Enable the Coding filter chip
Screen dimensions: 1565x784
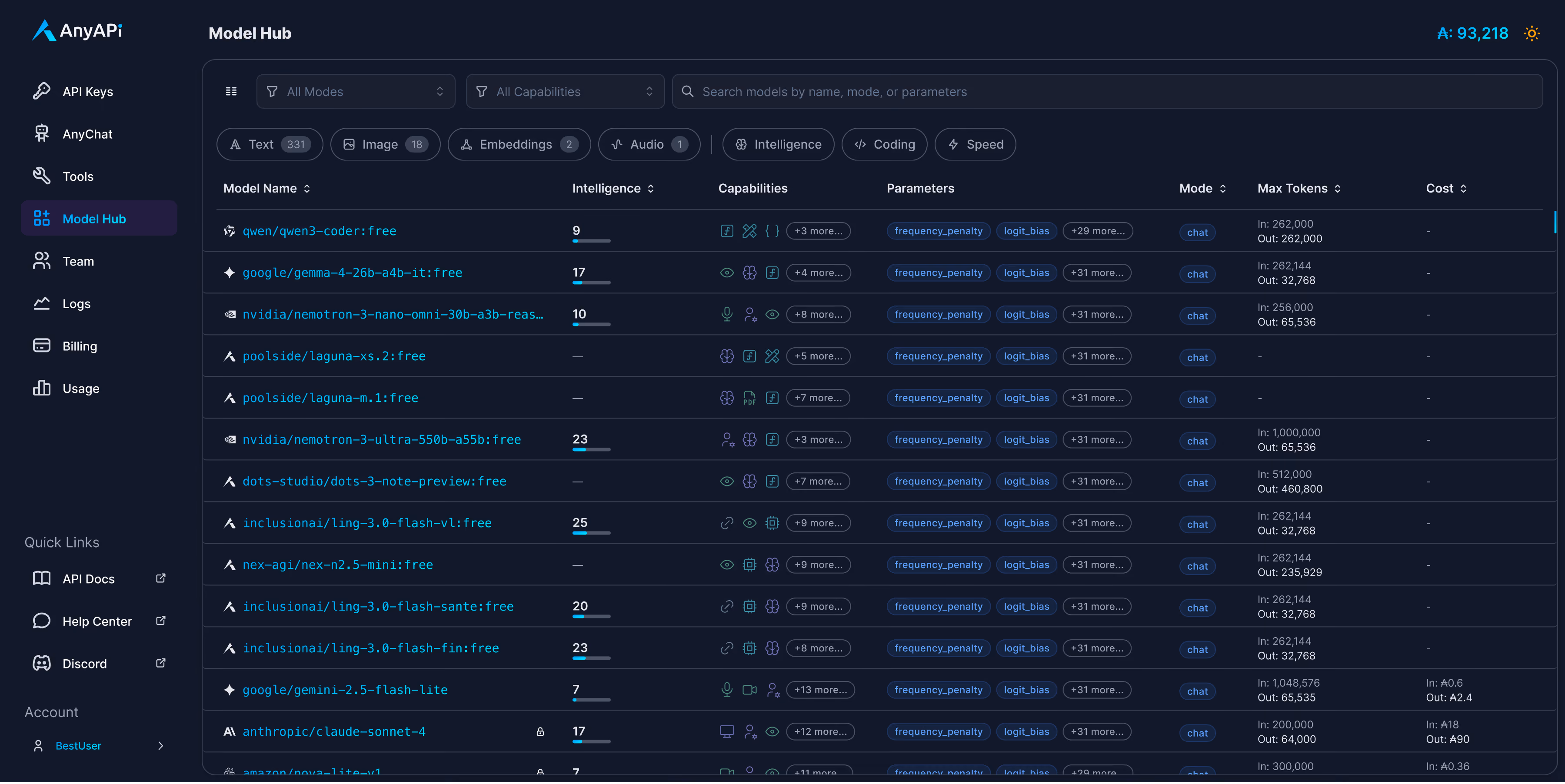point(884,144)
